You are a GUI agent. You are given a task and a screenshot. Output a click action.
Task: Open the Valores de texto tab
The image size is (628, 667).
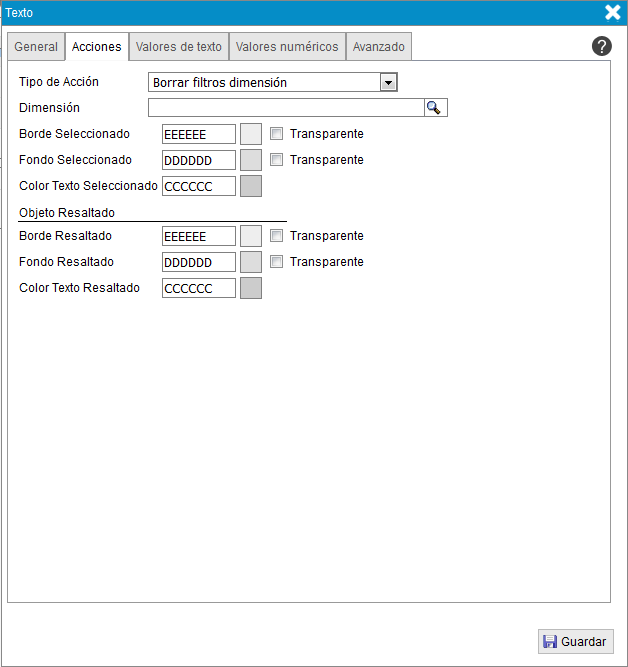click(178, 47)
